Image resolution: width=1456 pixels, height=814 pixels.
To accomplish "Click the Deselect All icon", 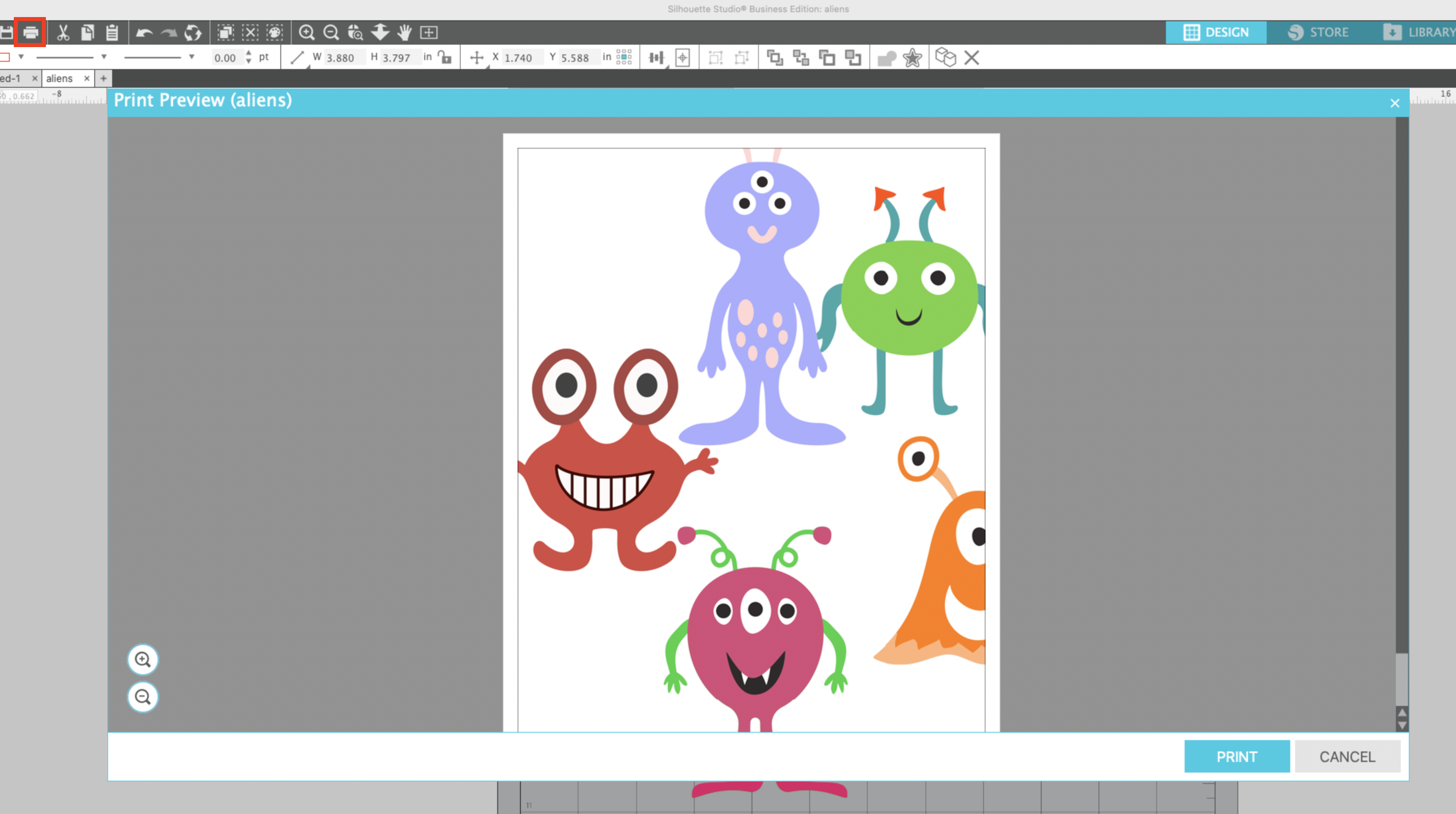I will point(250,32).
